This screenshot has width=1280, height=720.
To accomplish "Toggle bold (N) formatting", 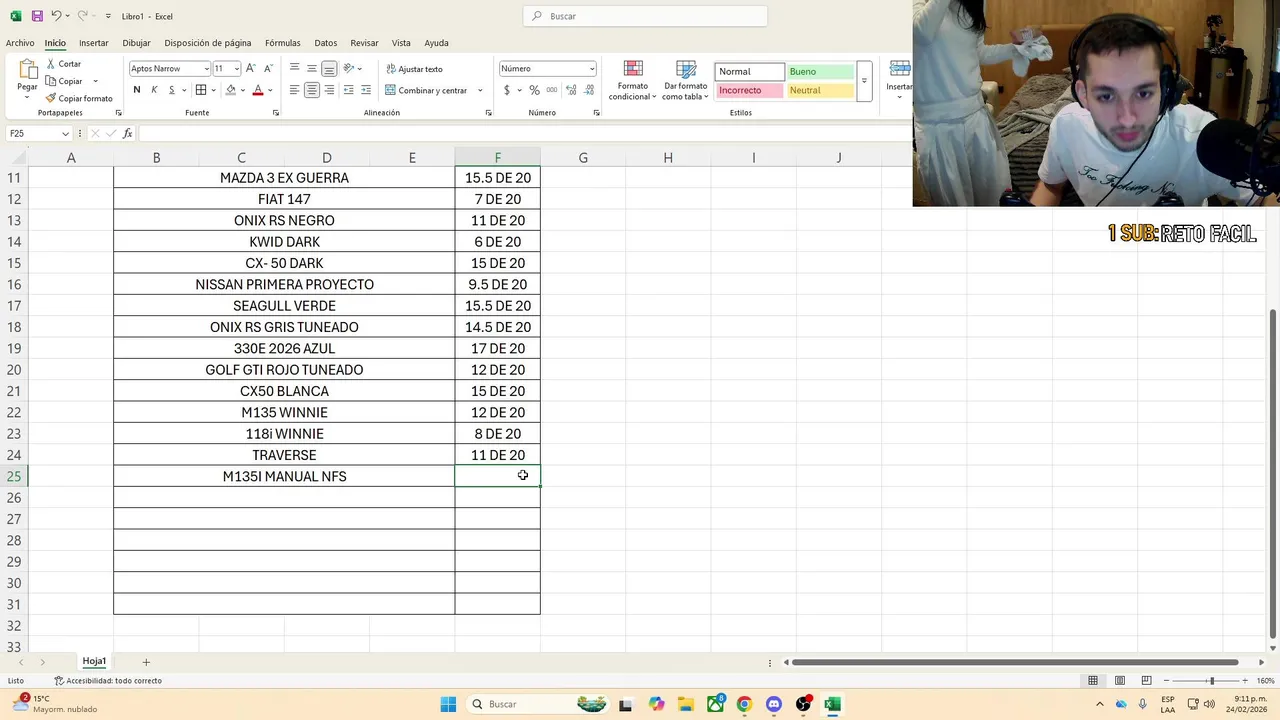I will 137,90.
